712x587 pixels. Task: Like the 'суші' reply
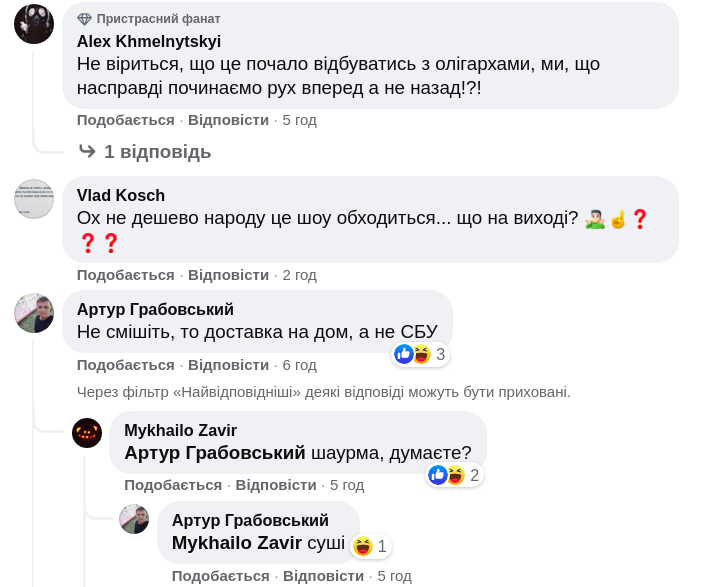(x=220, y=576)
